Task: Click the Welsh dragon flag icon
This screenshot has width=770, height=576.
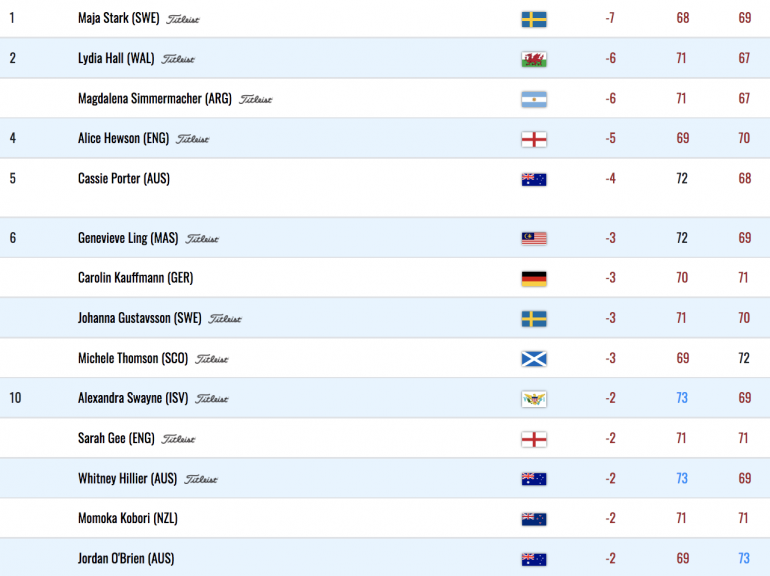Action: click(x=534, y=59)
